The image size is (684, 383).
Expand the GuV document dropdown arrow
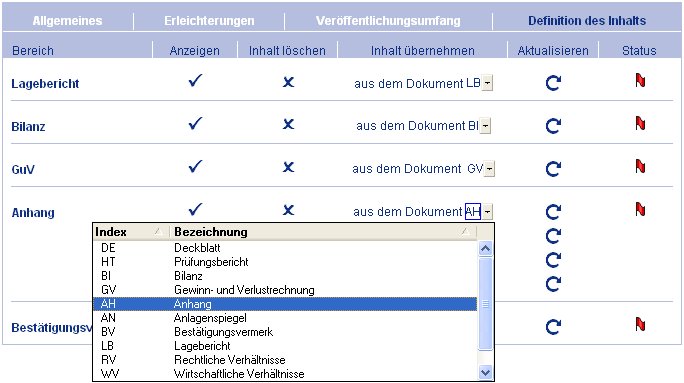point(489,169)
